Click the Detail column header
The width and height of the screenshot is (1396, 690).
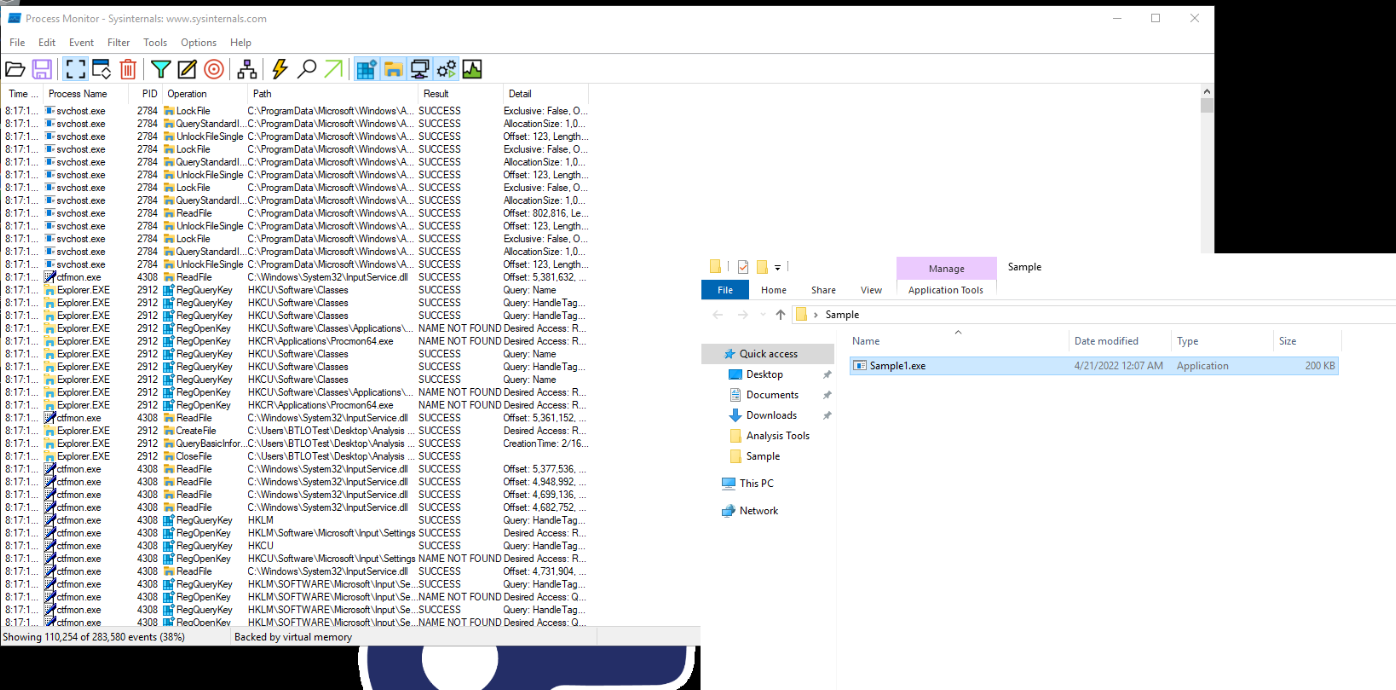coord(546,94)
